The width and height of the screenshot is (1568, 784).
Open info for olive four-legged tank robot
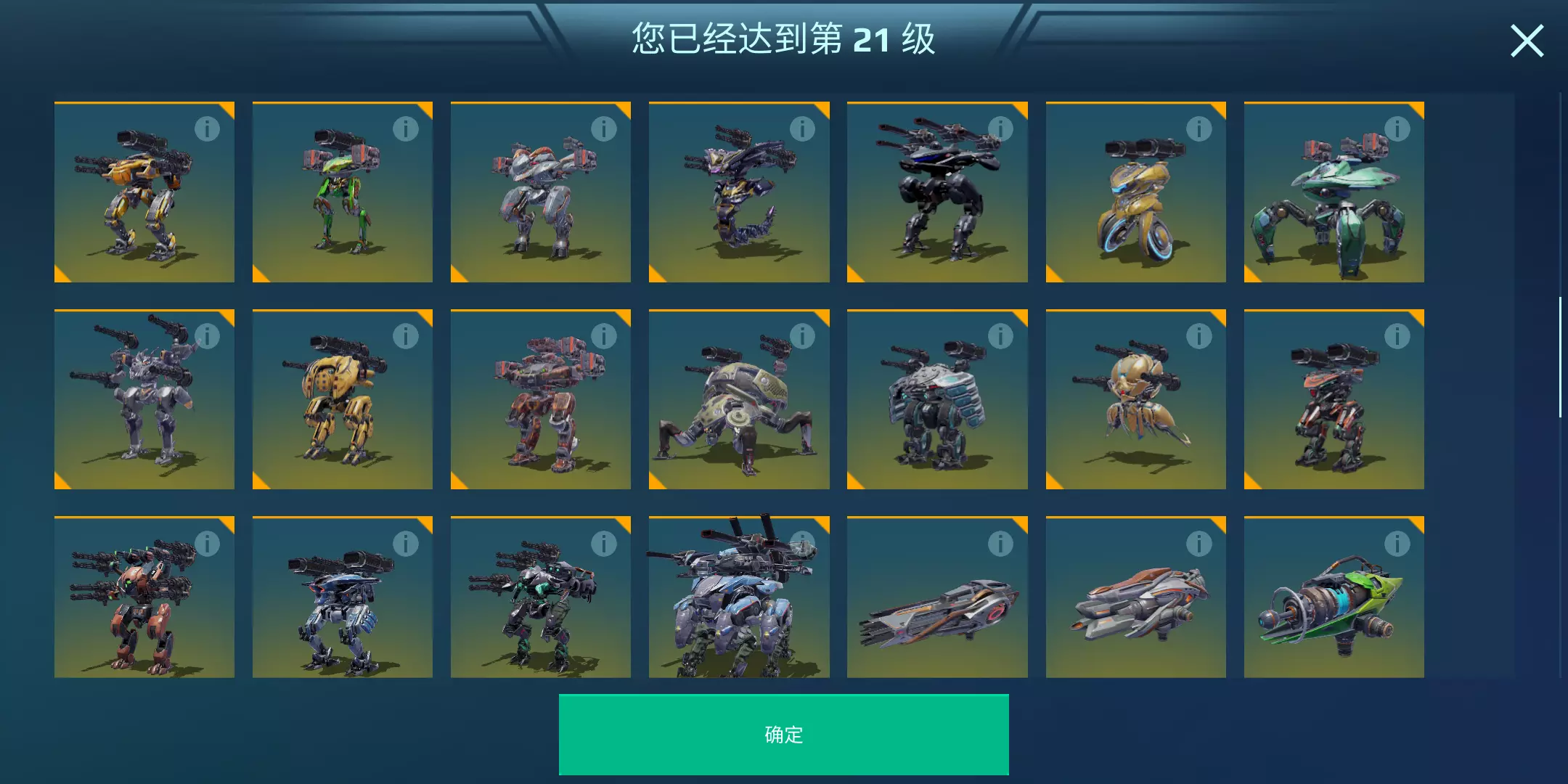click(x=802, y=336)
